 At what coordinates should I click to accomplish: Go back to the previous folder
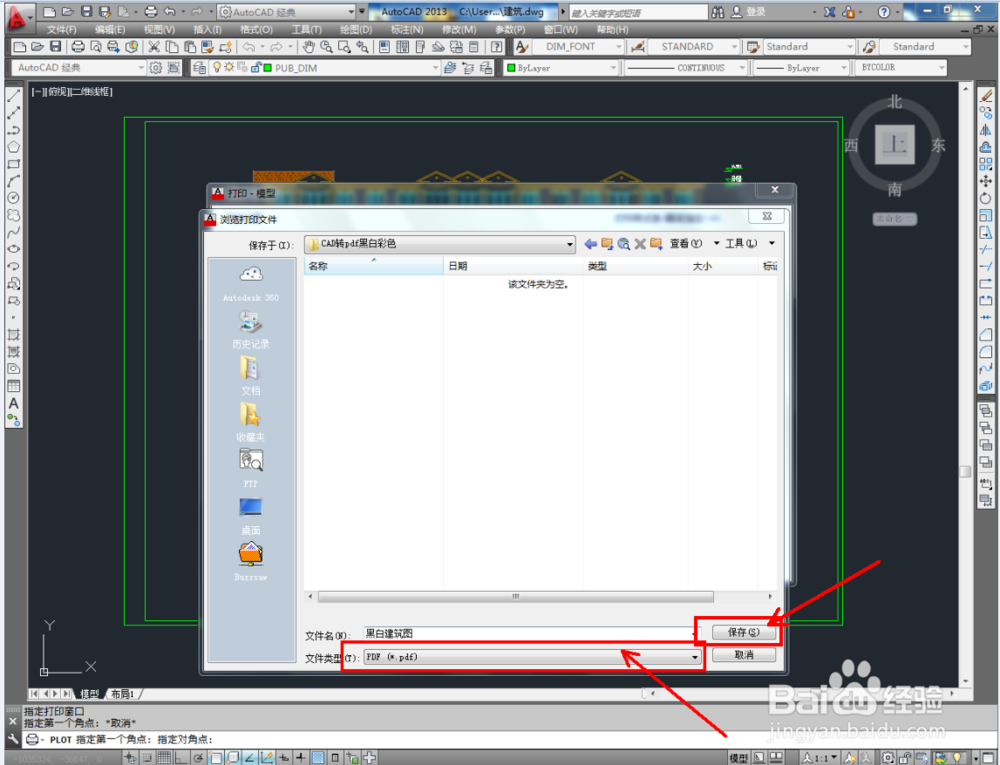(591, 244)
